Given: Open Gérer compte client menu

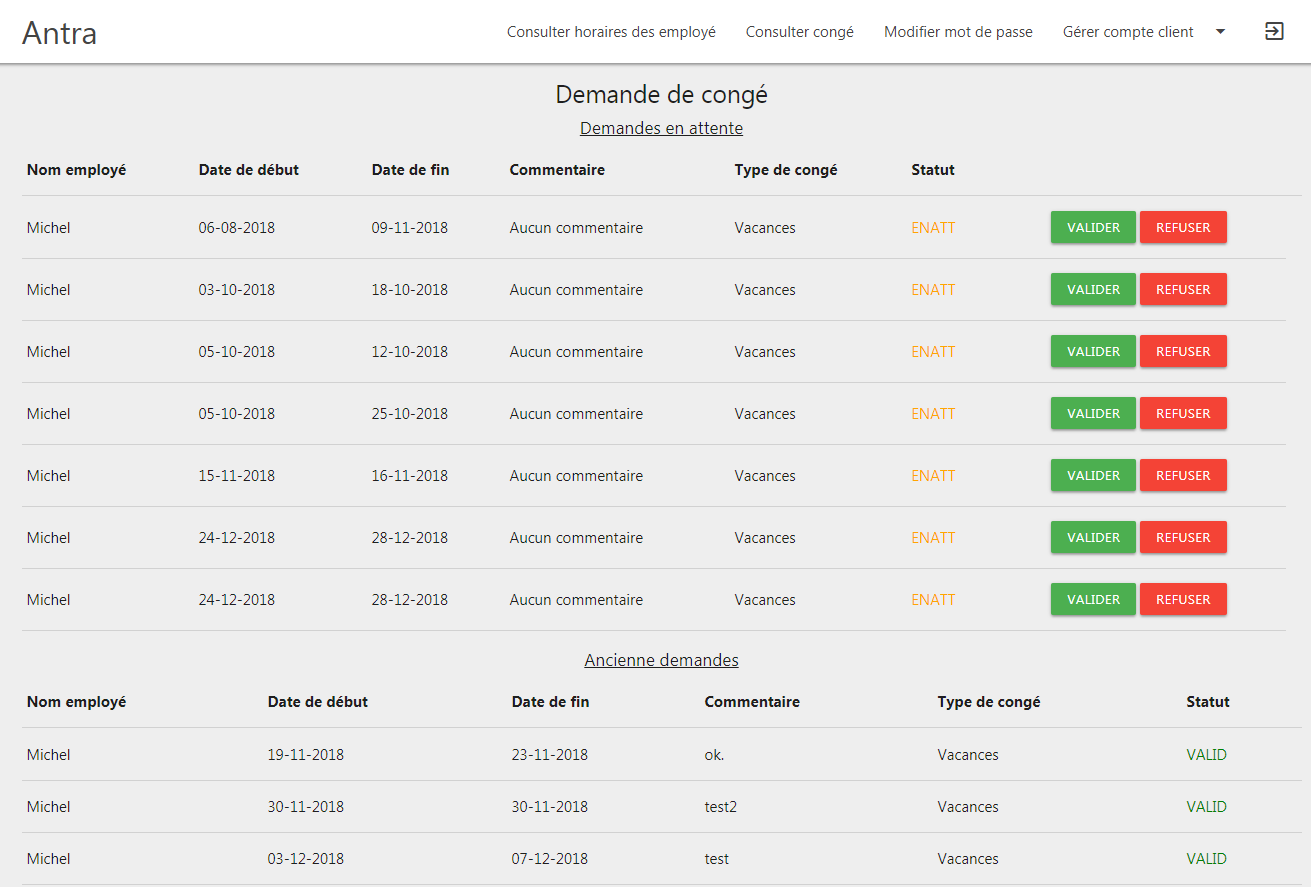Looking at the screenshot, I should coord(1128,32).
